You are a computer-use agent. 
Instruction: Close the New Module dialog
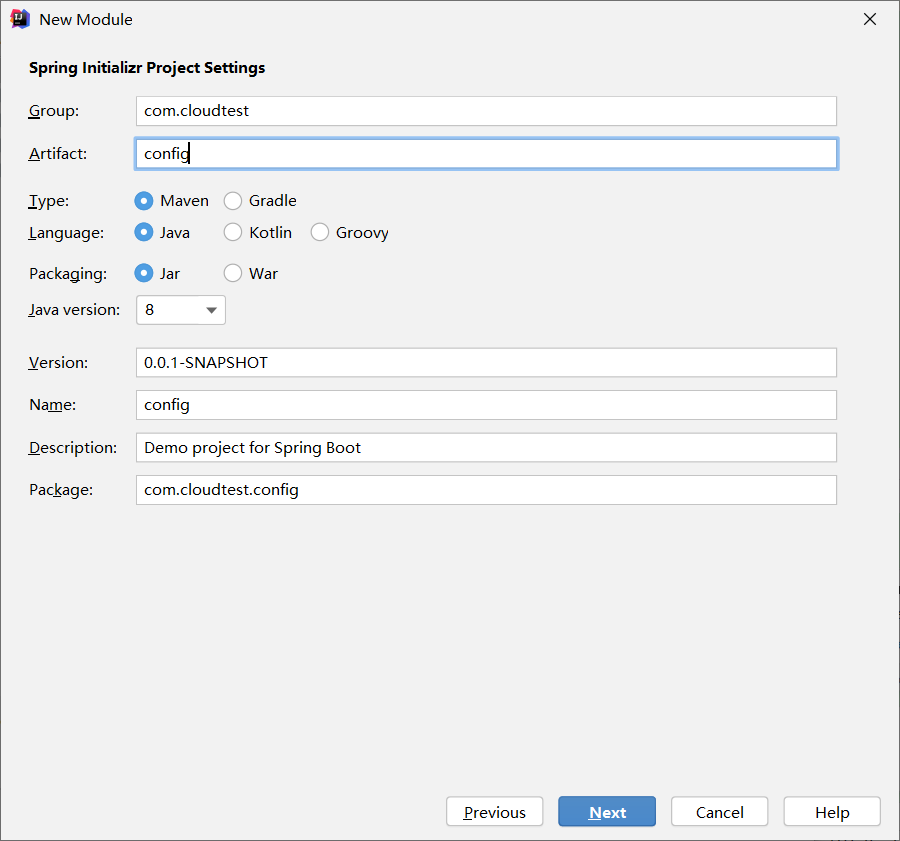[870, 19]
